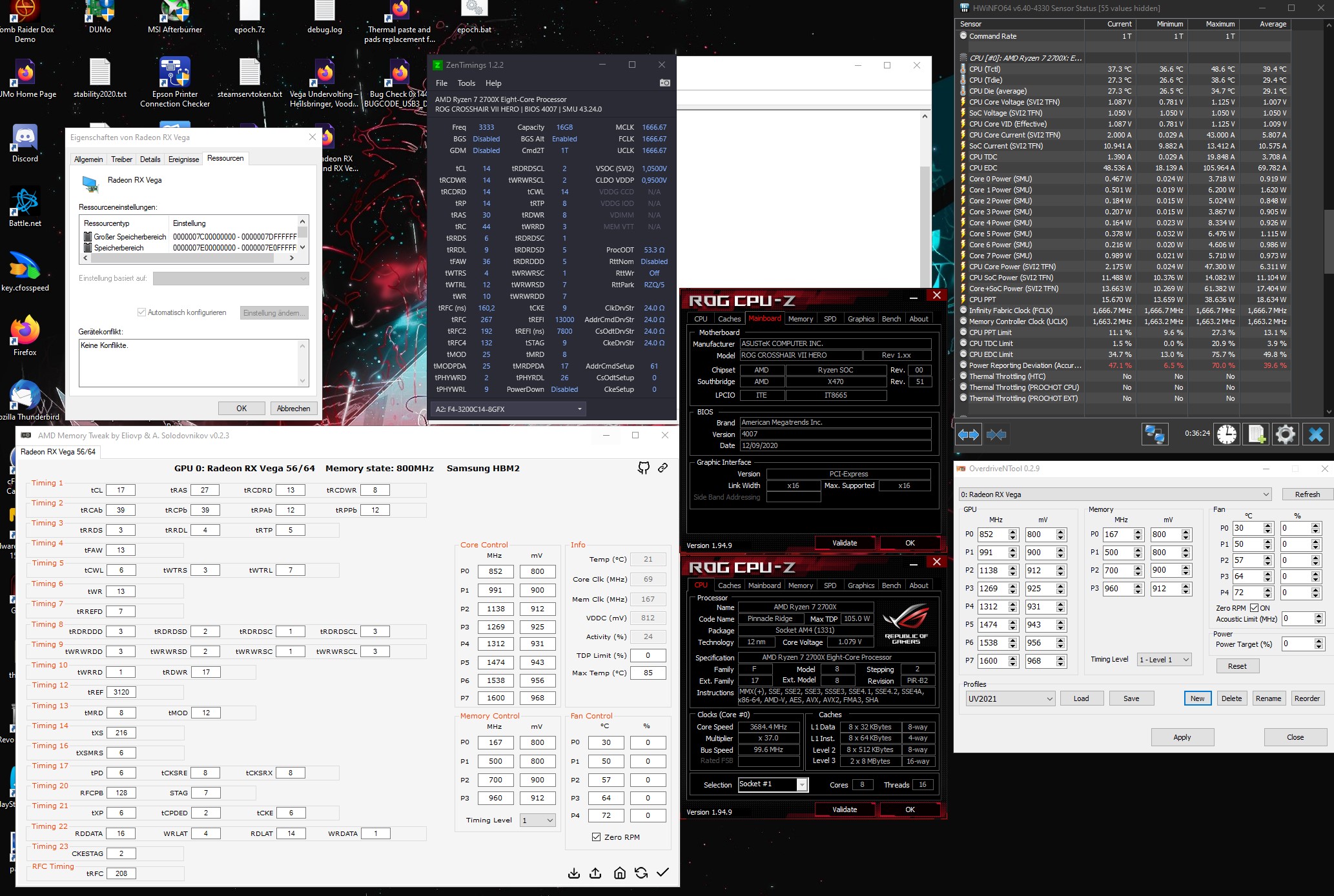Viewport: 1334px width, 896px height.
Task: Click Validate in the upper CPU-Z window
Action: (x=845, y=543)
